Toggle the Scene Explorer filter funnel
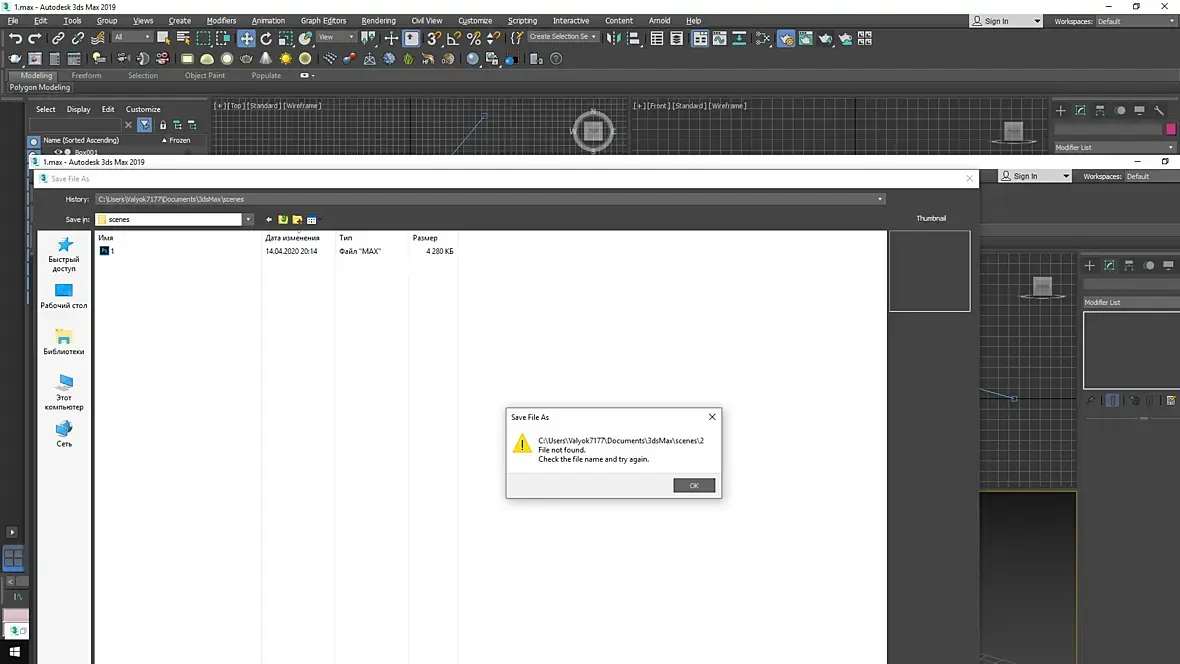1180x664 pixels. tap(144, 125)
